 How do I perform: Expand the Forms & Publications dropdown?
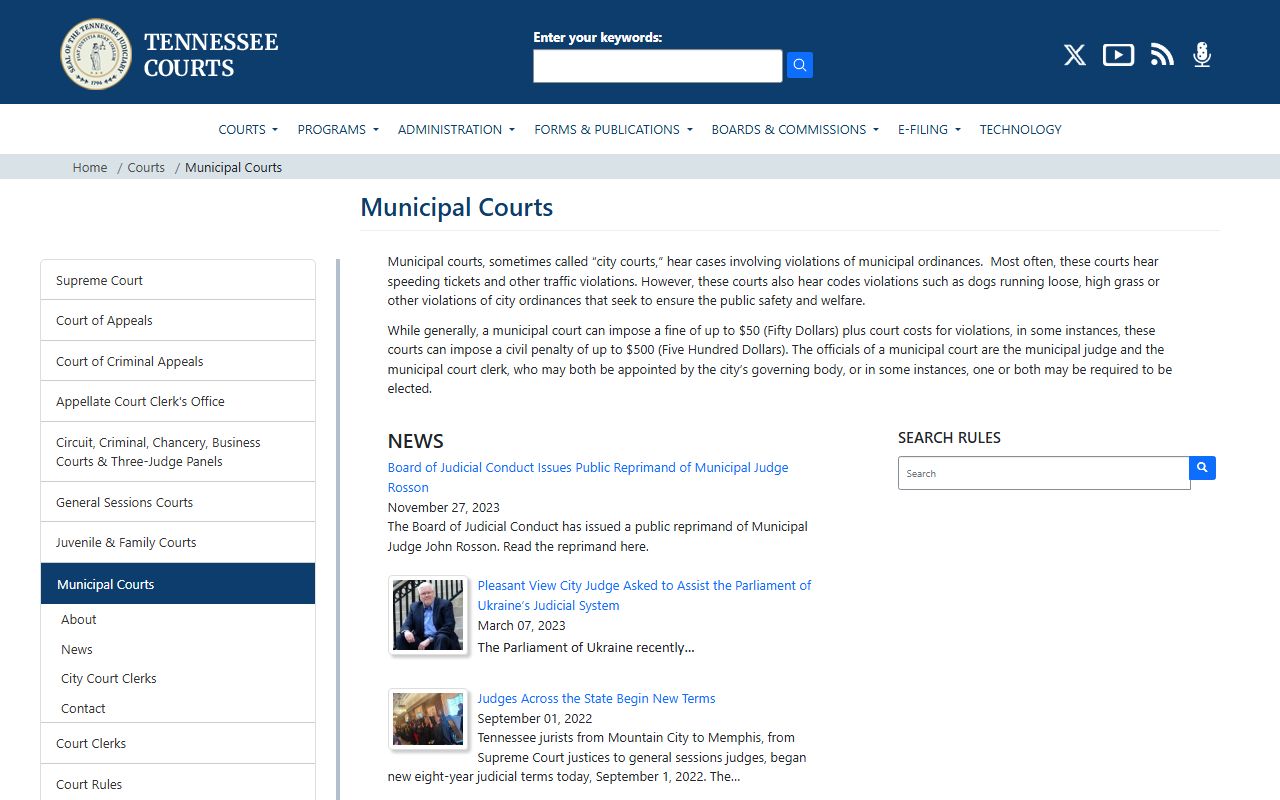613,129
